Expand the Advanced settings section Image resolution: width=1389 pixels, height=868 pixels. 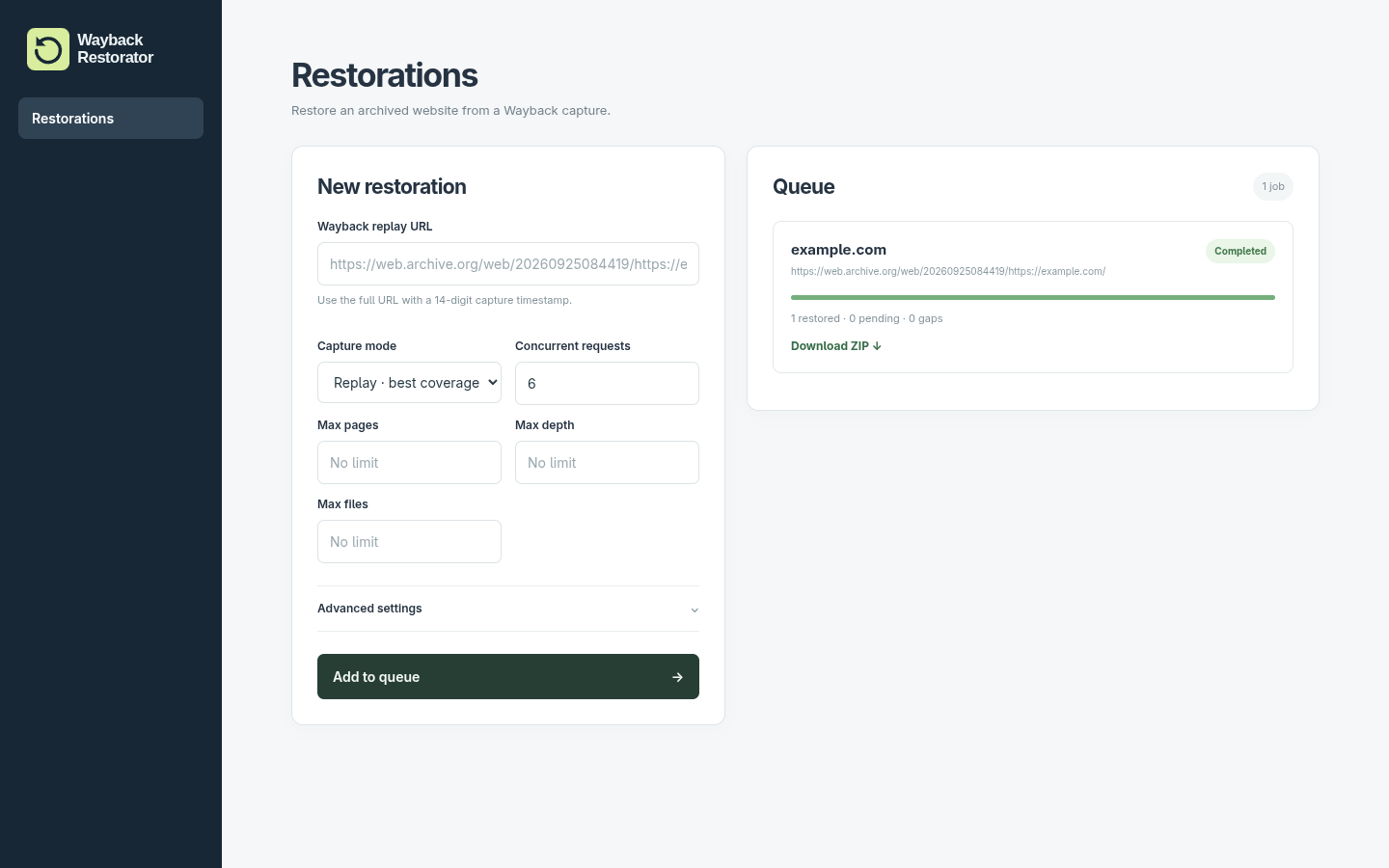pos(508,609)
